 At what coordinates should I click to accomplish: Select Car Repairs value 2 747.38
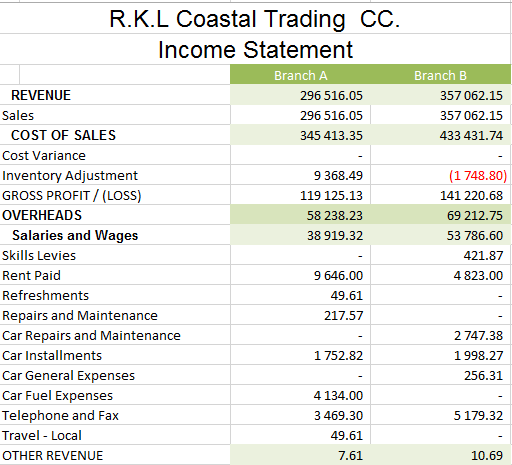[x=478, y=336]
